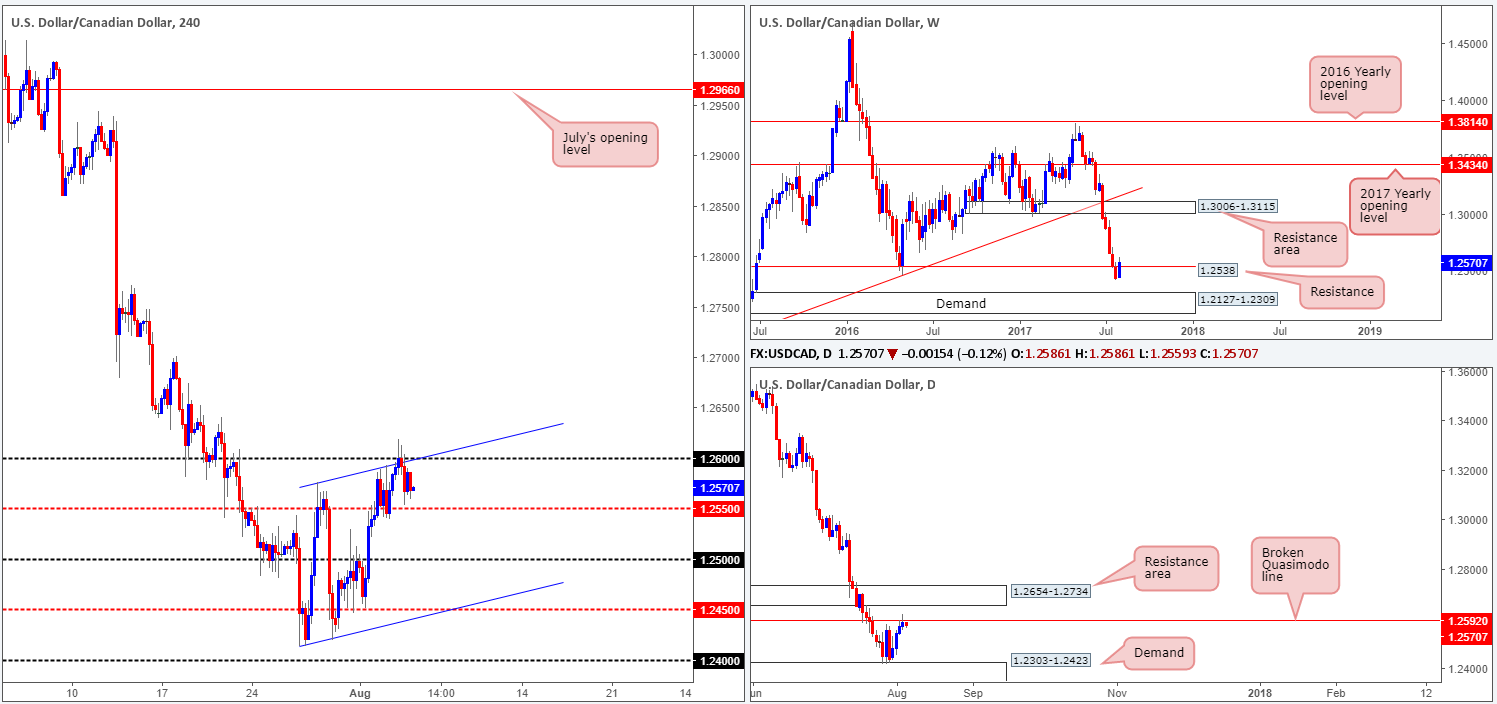The width and height of the screenshot is (1497, 704).
Task: Select the weekly Resistance callout near 1.2538
Action: 1341,292
